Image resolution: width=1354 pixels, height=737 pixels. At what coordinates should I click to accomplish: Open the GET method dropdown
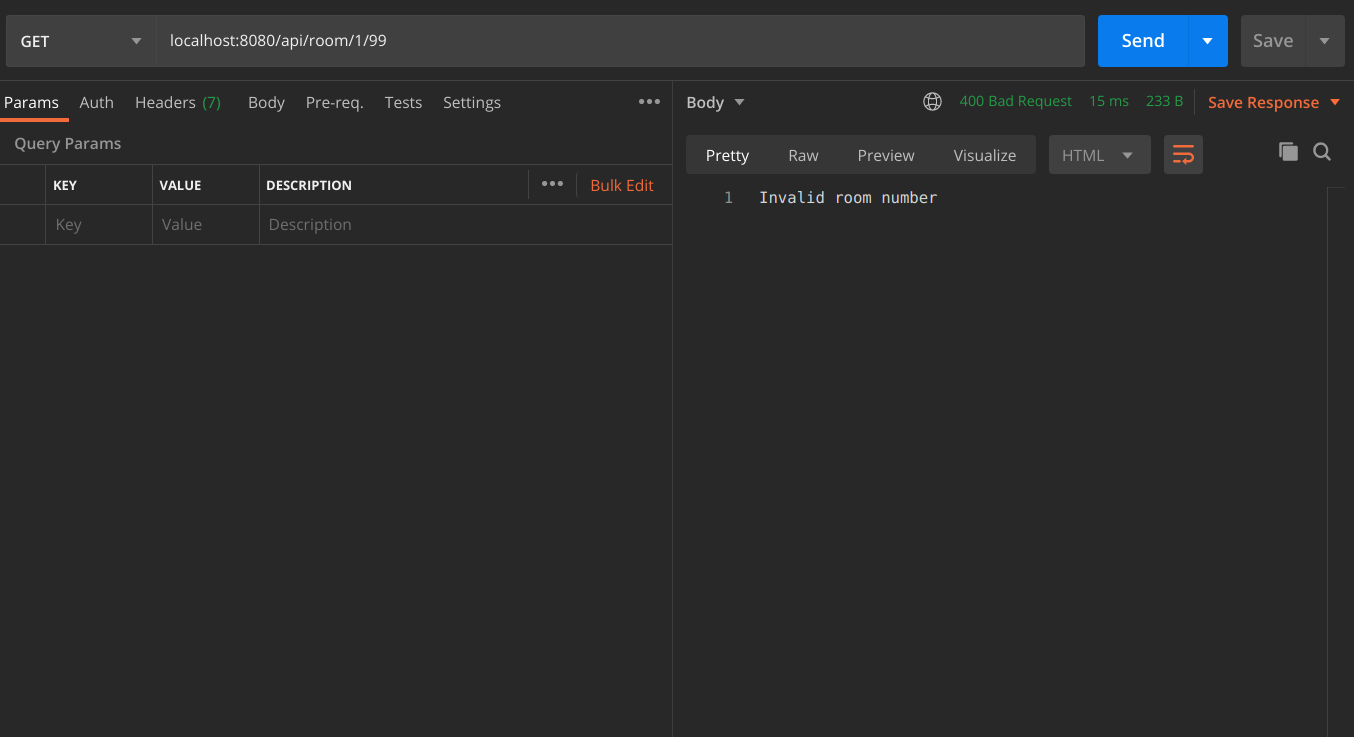[81, 41]
